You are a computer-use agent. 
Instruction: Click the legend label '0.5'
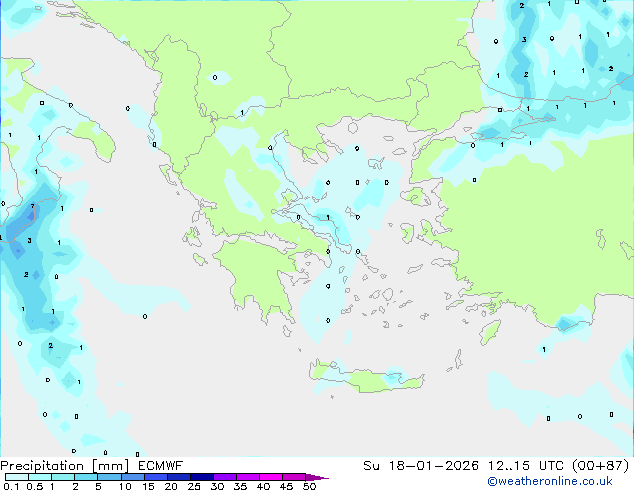[35, 486]
